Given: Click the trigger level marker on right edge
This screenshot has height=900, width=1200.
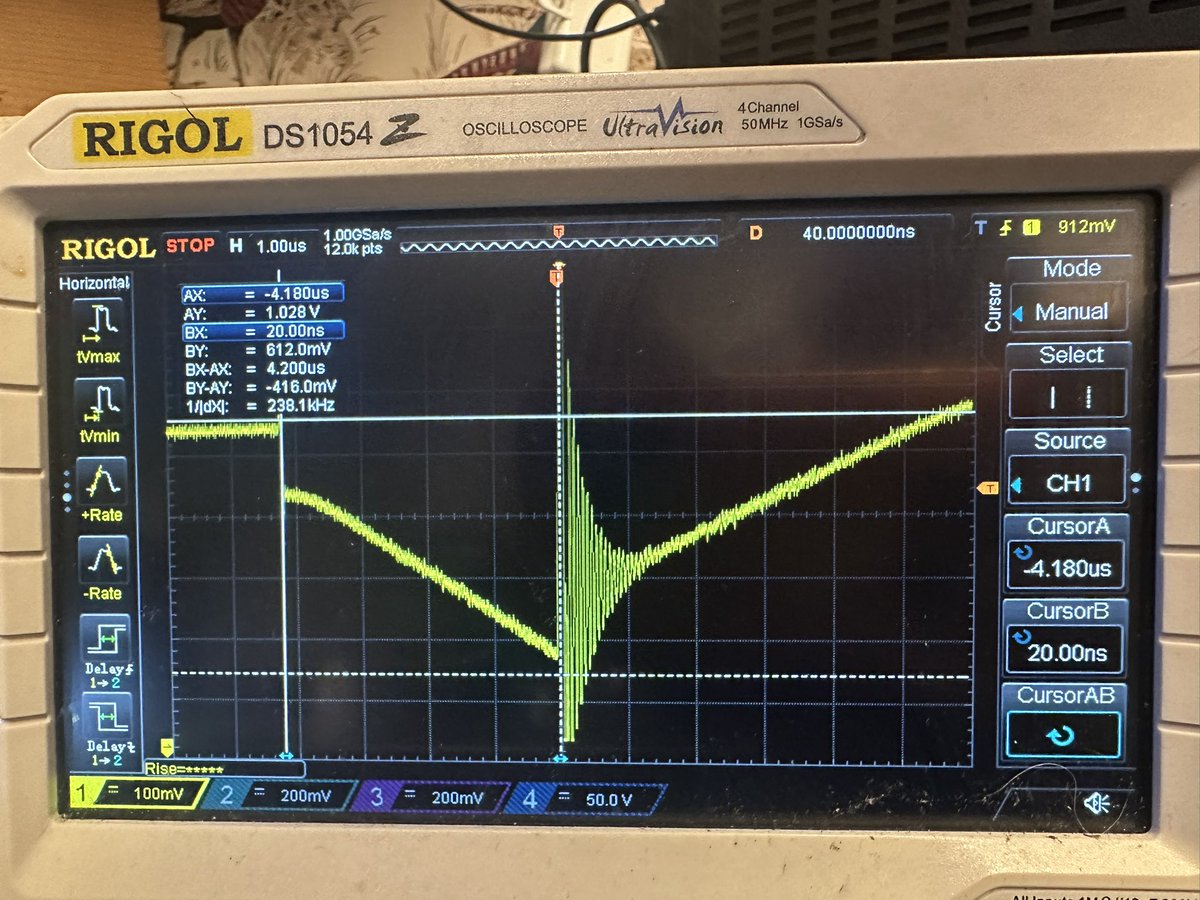Looking at the screenshot, I should tap(987, 487).
